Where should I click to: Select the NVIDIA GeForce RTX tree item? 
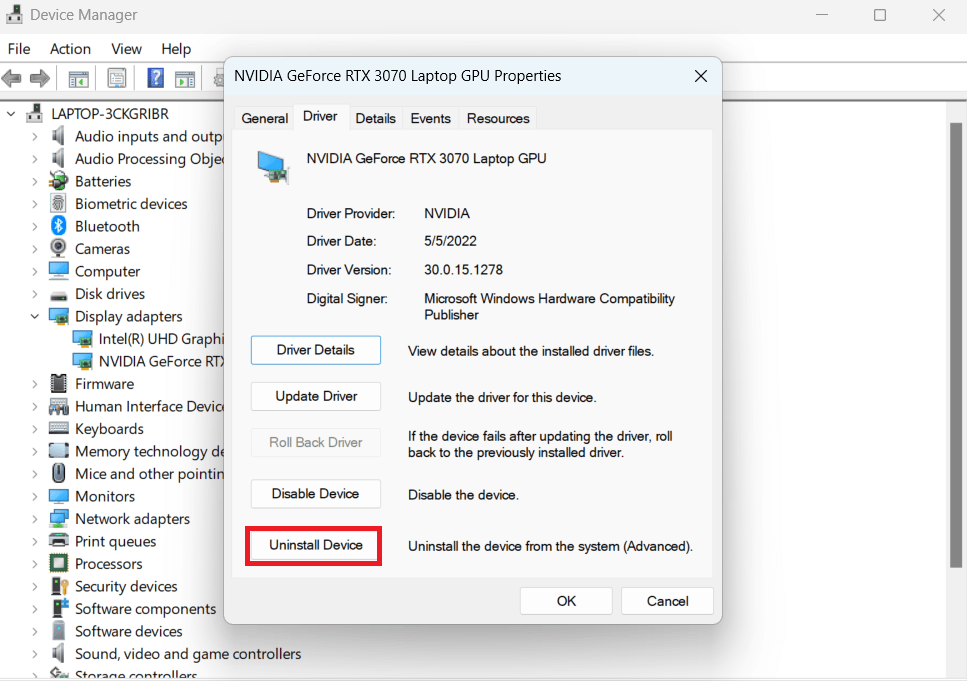tap(162, 361)
